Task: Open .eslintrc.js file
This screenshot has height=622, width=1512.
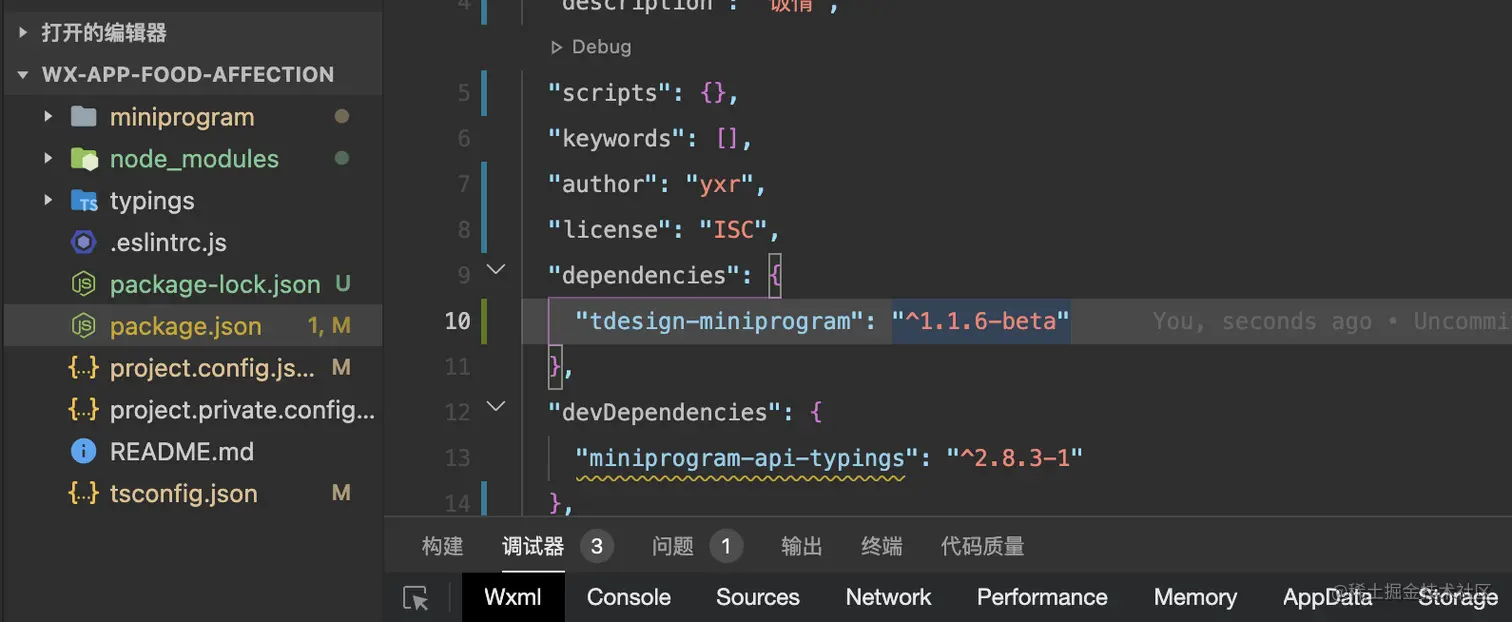Action: pos(168,243)
